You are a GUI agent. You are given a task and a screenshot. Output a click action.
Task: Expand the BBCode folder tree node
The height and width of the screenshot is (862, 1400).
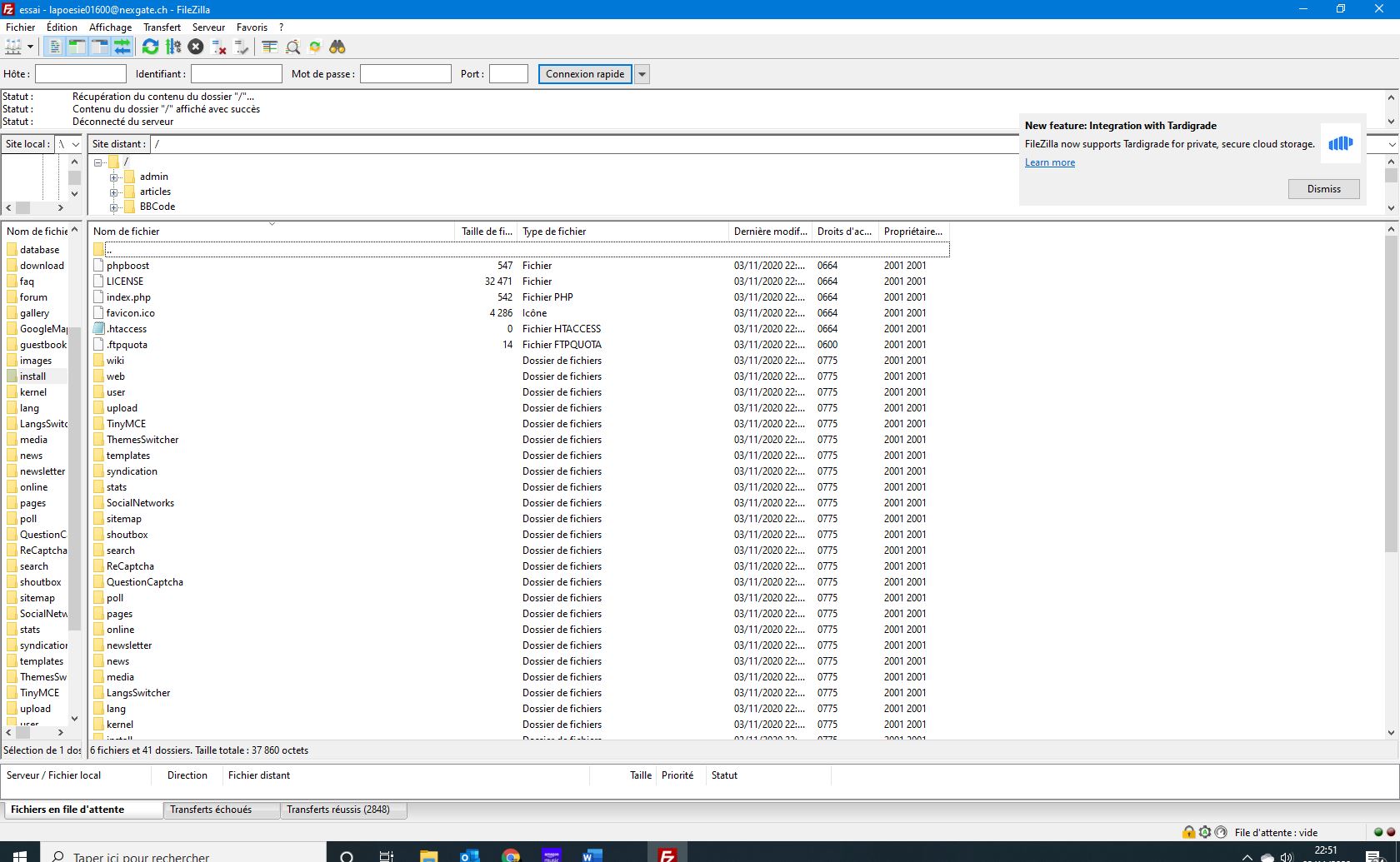point(114,207)
